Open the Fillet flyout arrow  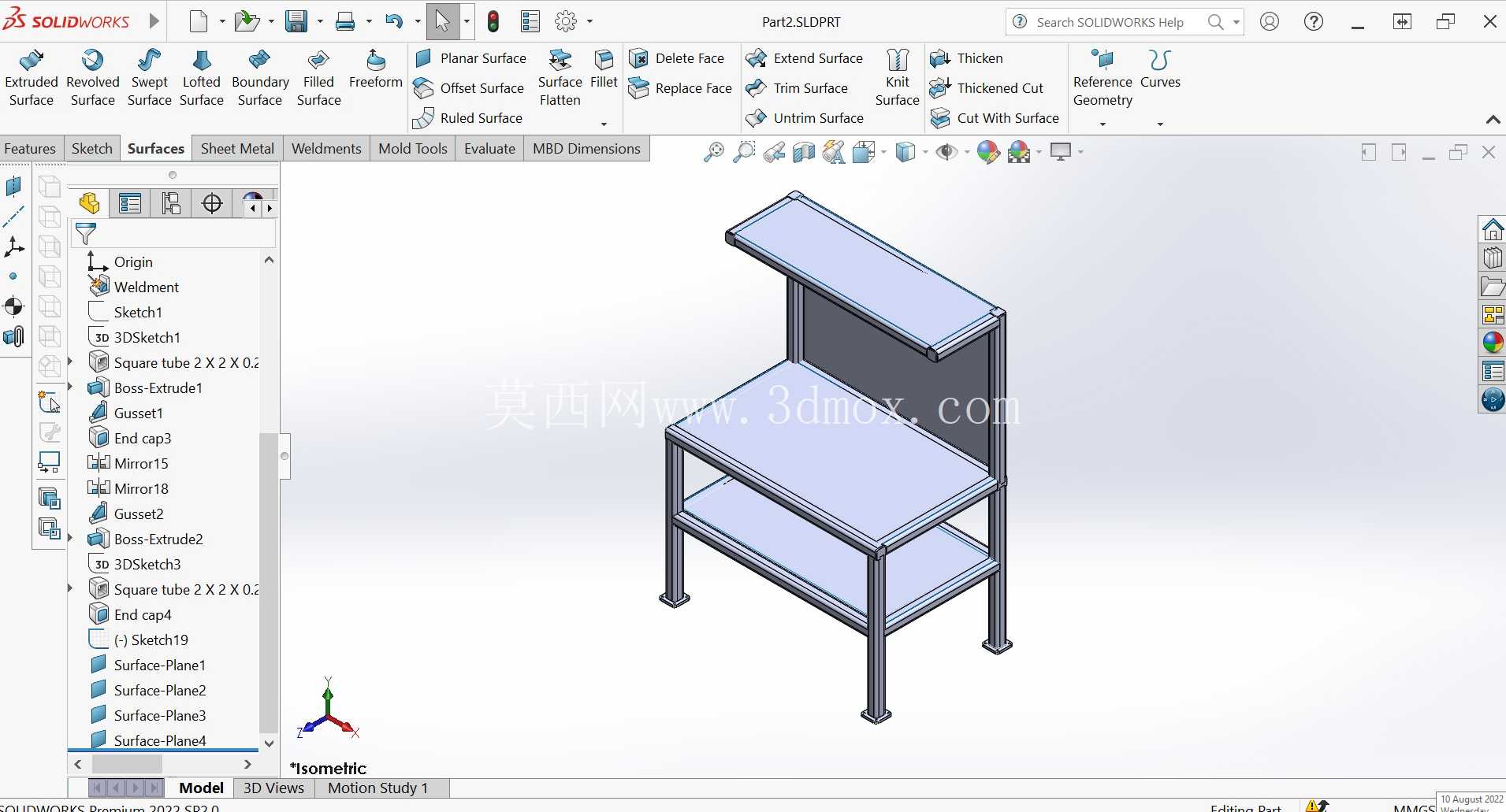click(x=604, y=124)
